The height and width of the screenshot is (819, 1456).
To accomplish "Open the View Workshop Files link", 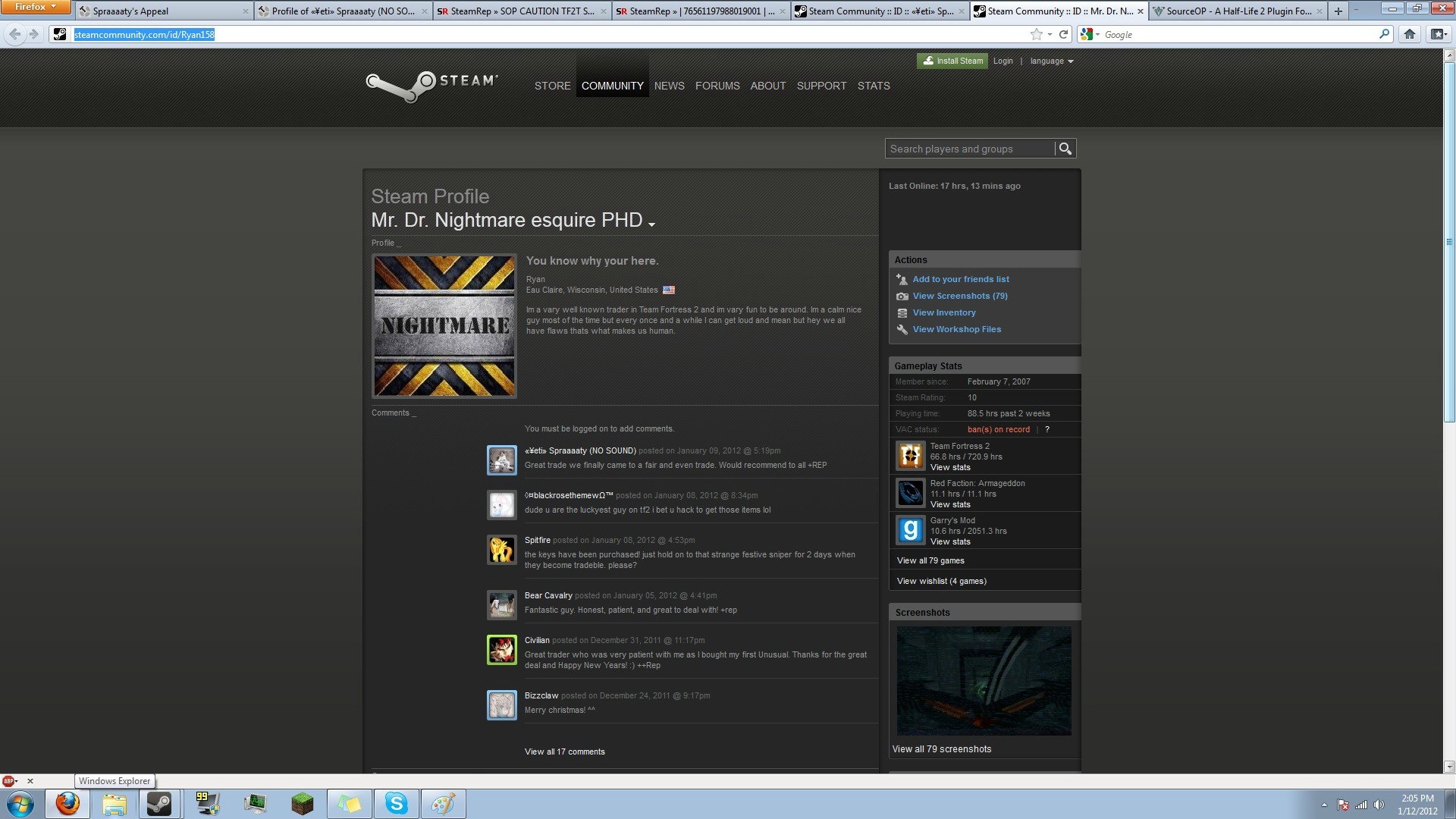I will [956, 329].
